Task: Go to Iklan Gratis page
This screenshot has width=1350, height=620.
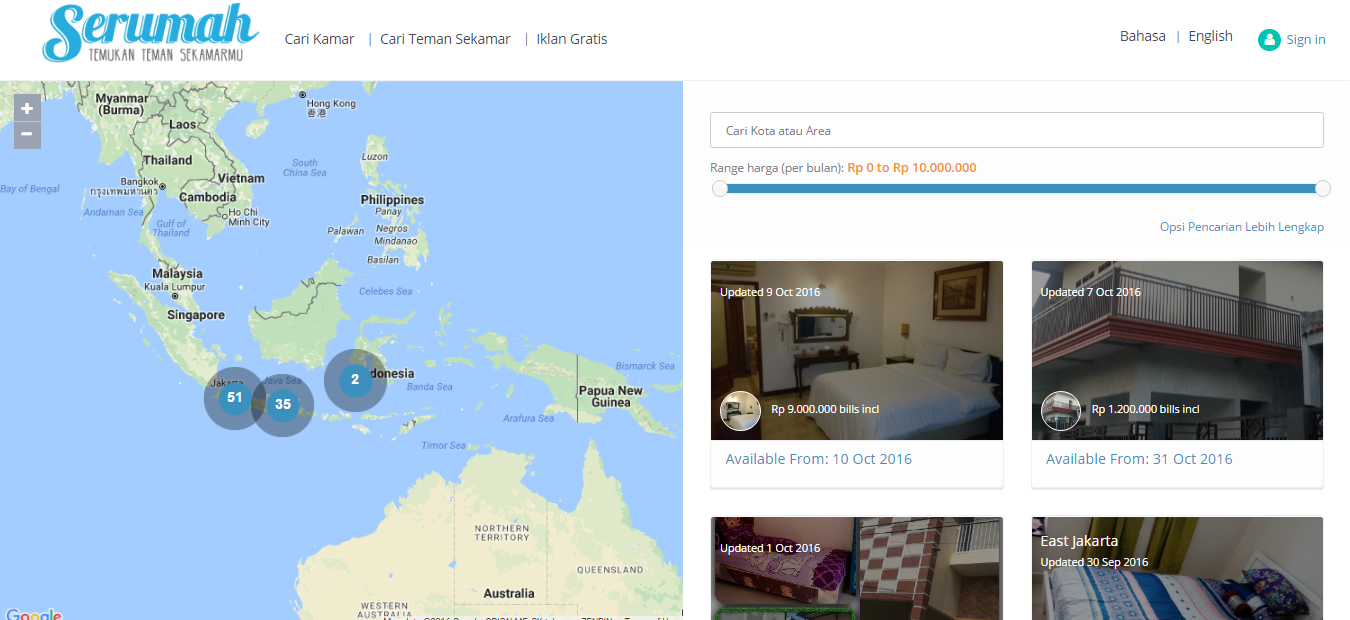Action: (x=572, y=39)
